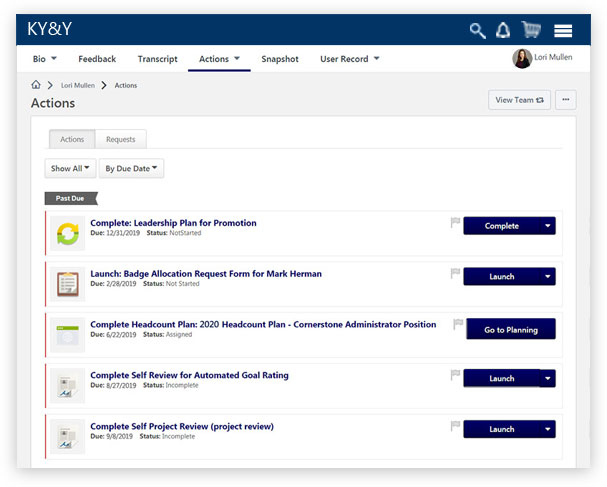Flag the Self Project Review item
This screenshot has width=607, height=487.
pos(455,426)
